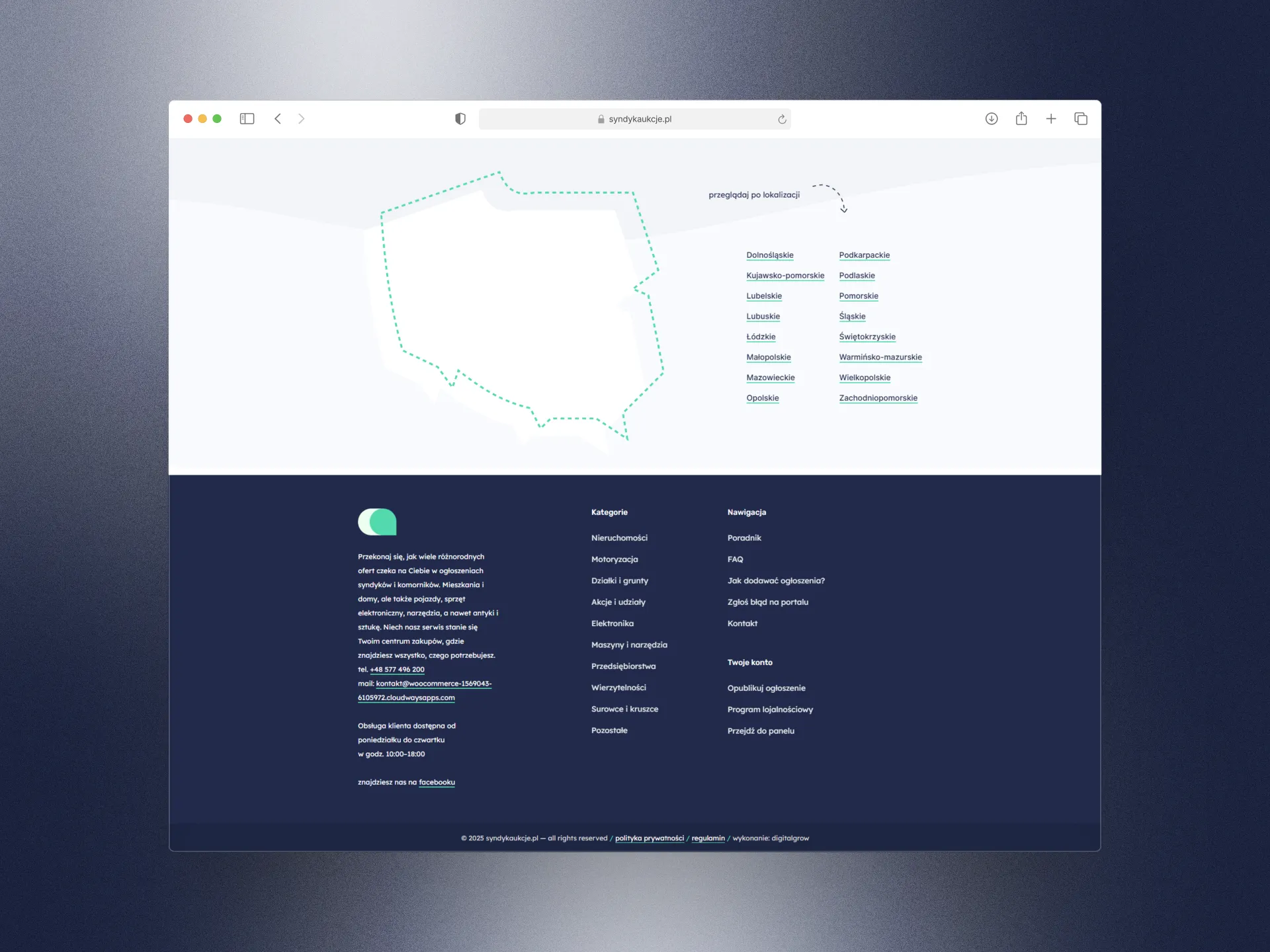Go forward with the right arrow
This screenshot has width=1270, height=952.
click(x=302, y=119)
